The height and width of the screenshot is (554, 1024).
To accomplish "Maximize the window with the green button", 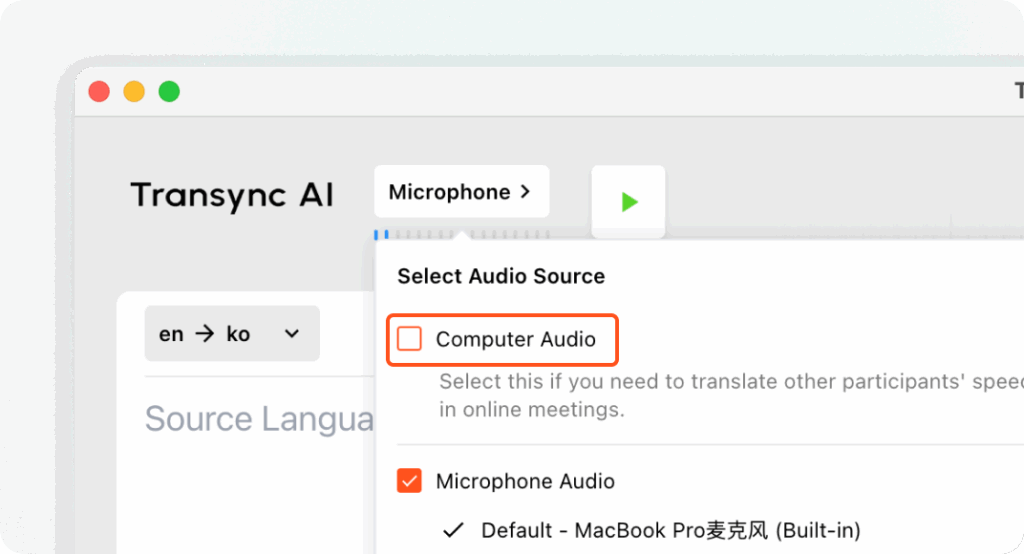I will (x=169, y=91).
